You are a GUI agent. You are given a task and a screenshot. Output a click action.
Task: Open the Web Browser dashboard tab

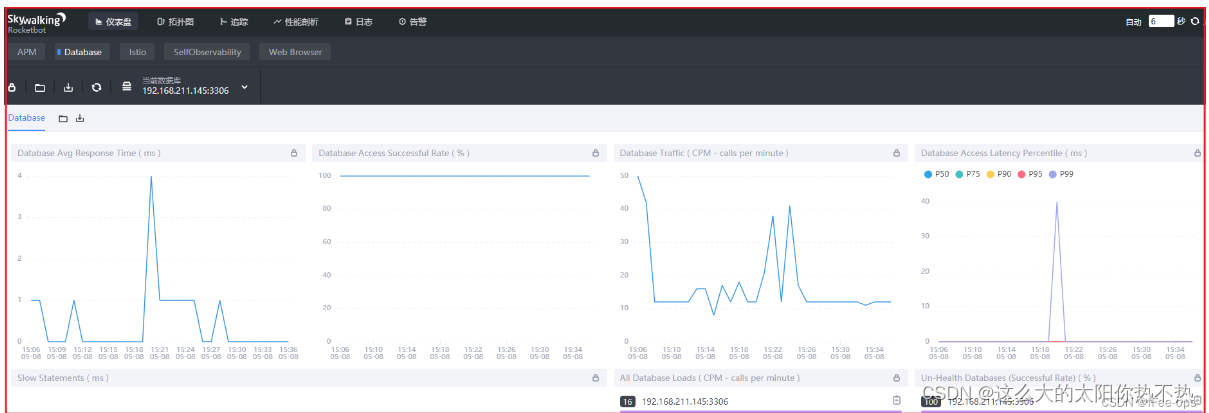[295, 52]
